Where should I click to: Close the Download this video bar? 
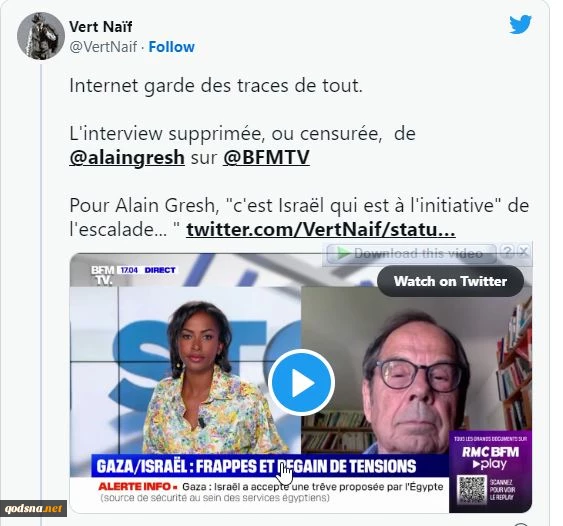(524, 251)
